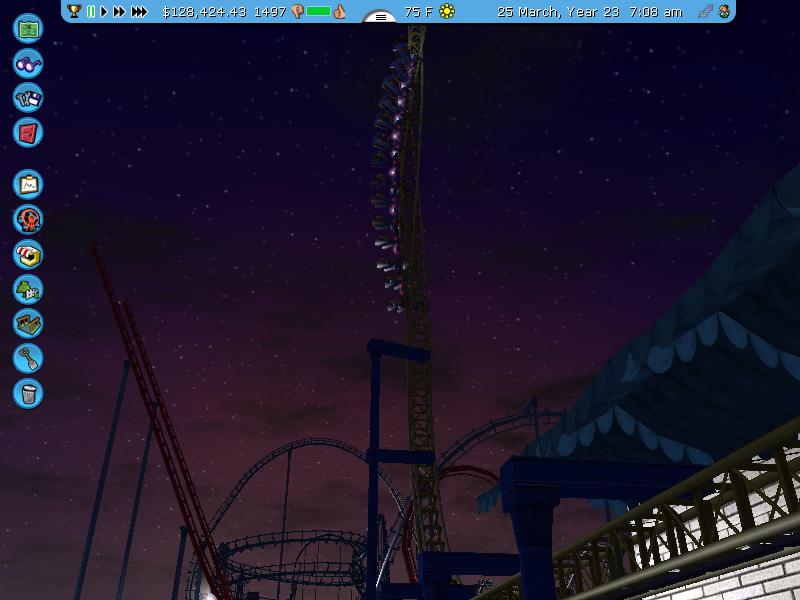
Task: Open the red scenario book icon
Action: click(28, 133)
